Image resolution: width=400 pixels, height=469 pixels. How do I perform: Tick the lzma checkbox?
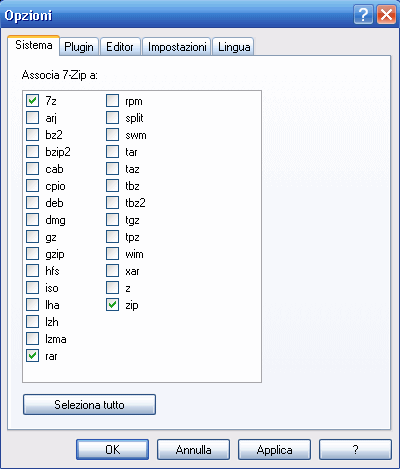tap(32, 339)
